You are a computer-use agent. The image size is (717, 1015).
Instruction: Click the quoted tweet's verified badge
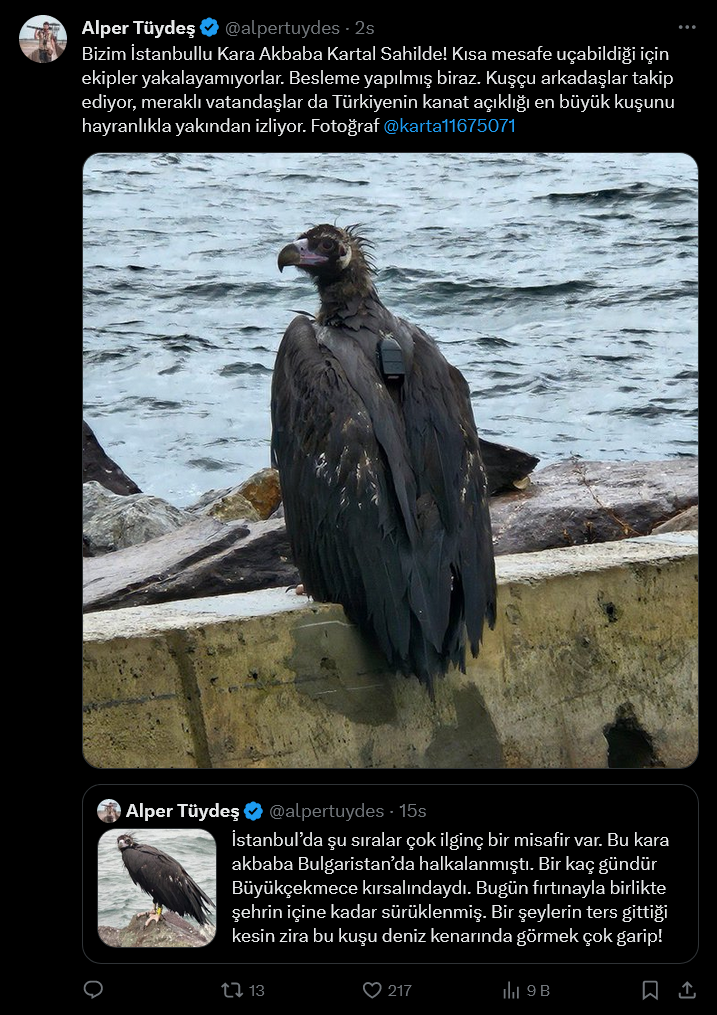253,810
